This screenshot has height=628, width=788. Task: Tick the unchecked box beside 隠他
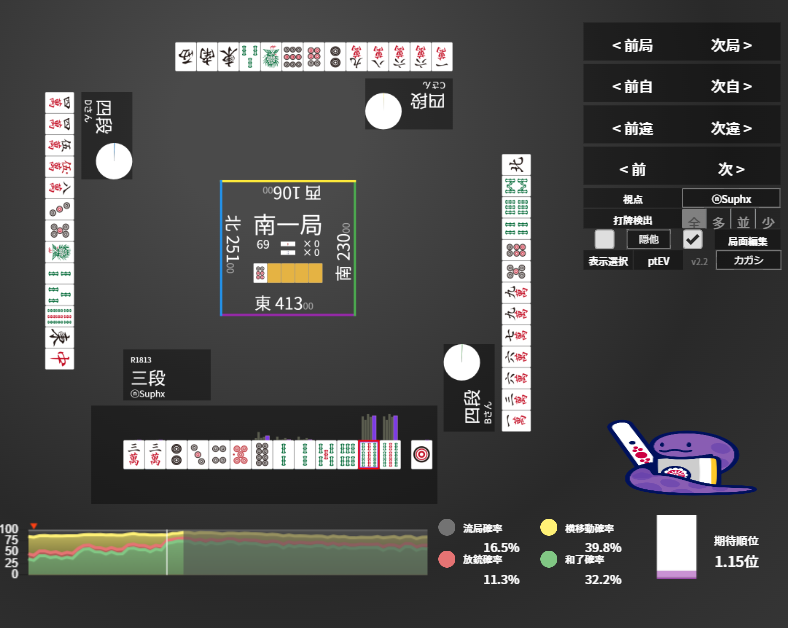click(605, 239)
